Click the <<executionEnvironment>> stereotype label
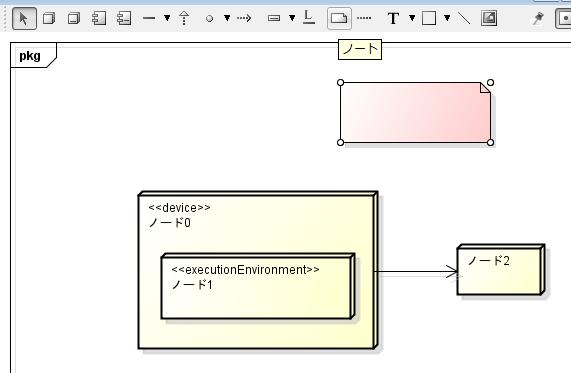 coord(245,270)
